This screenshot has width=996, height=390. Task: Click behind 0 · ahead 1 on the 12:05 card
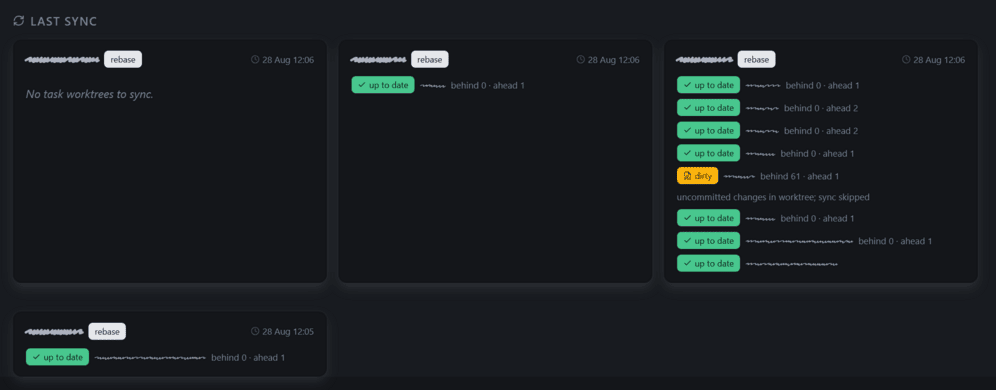(x=248, y=358)
